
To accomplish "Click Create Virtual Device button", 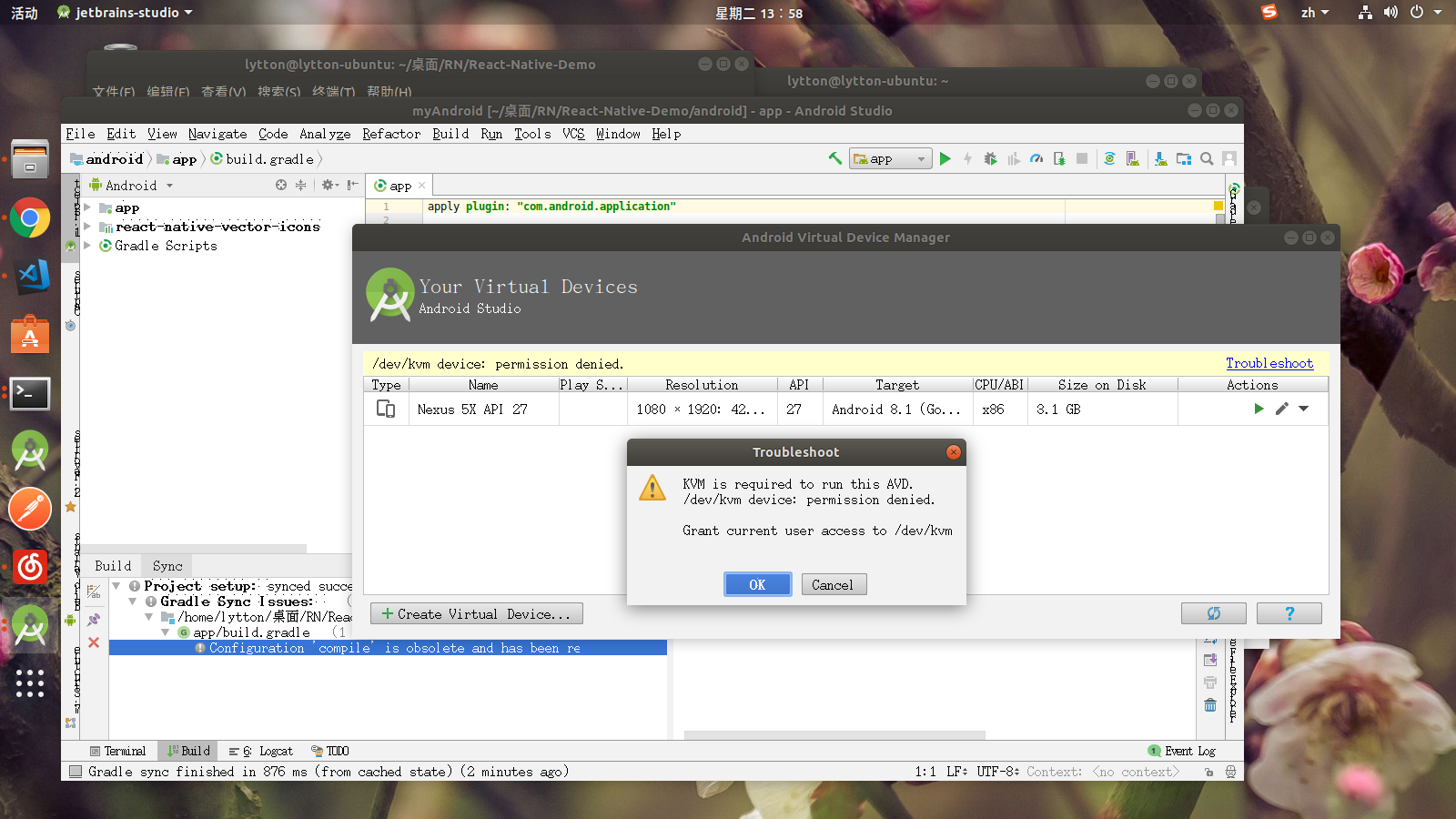I will coord(477,613).
